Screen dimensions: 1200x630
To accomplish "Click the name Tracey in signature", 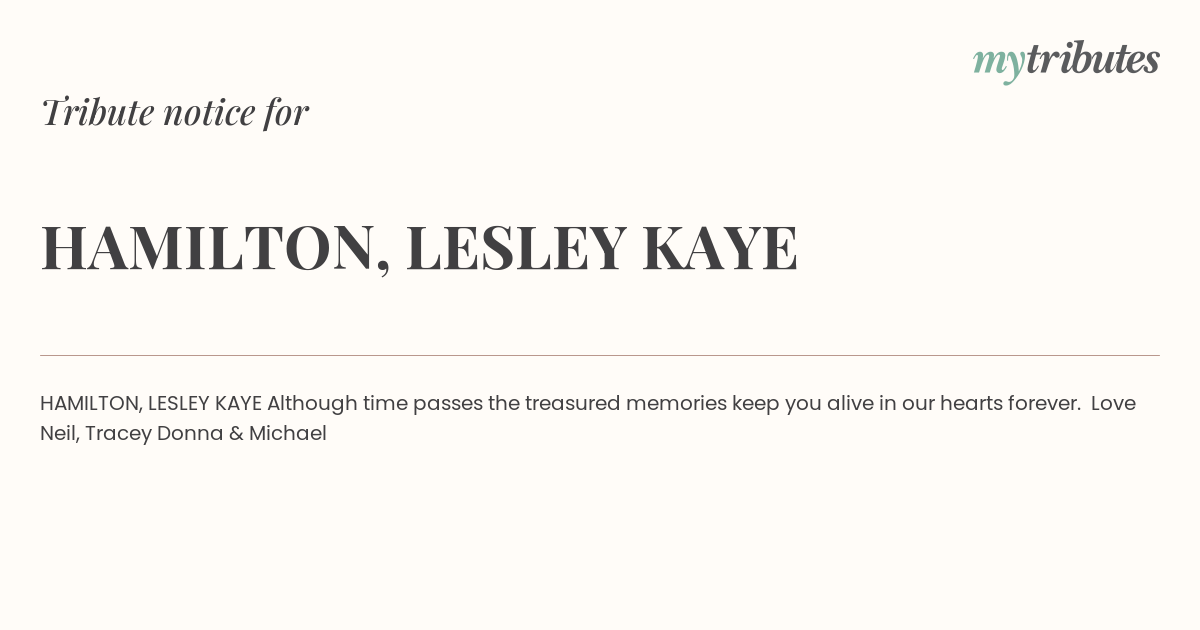I will coord(117,434).
